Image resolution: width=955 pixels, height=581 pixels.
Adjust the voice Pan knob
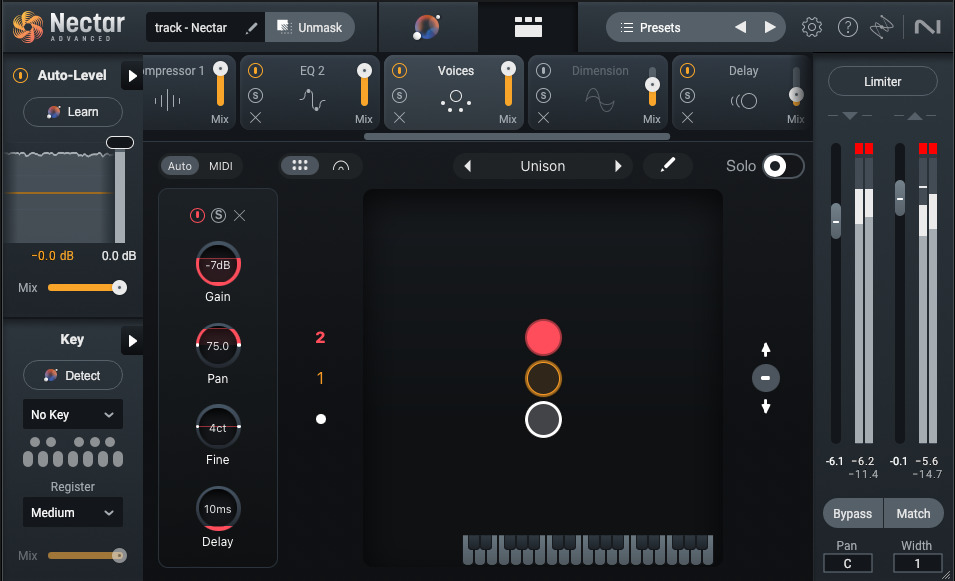coord(218,346)
